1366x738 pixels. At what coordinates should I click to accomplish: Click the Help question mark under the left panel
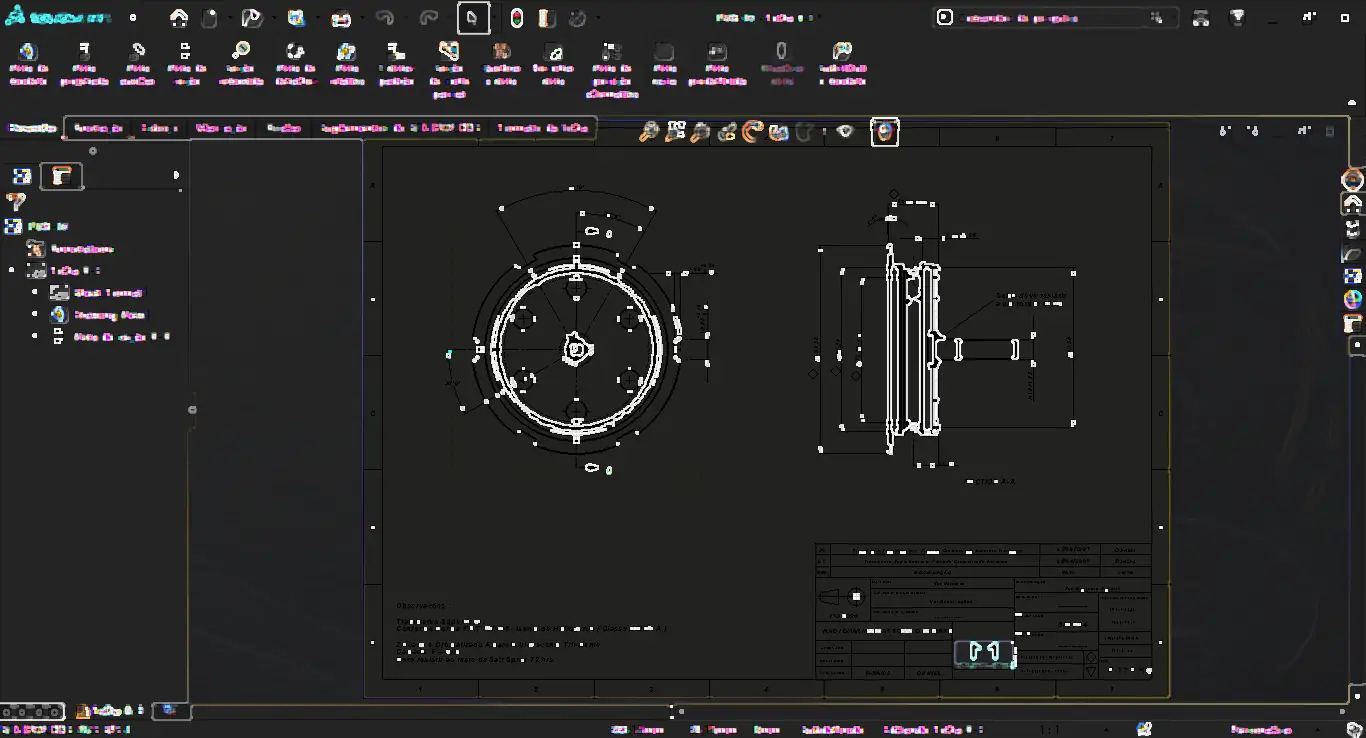pos(16,202)
